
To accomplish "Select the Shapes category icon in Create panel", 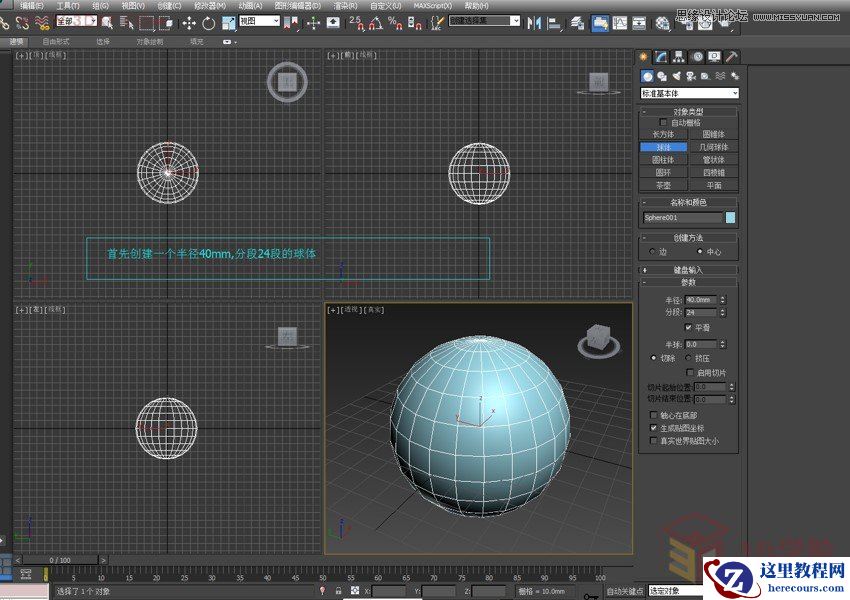I will coord(660,72).
